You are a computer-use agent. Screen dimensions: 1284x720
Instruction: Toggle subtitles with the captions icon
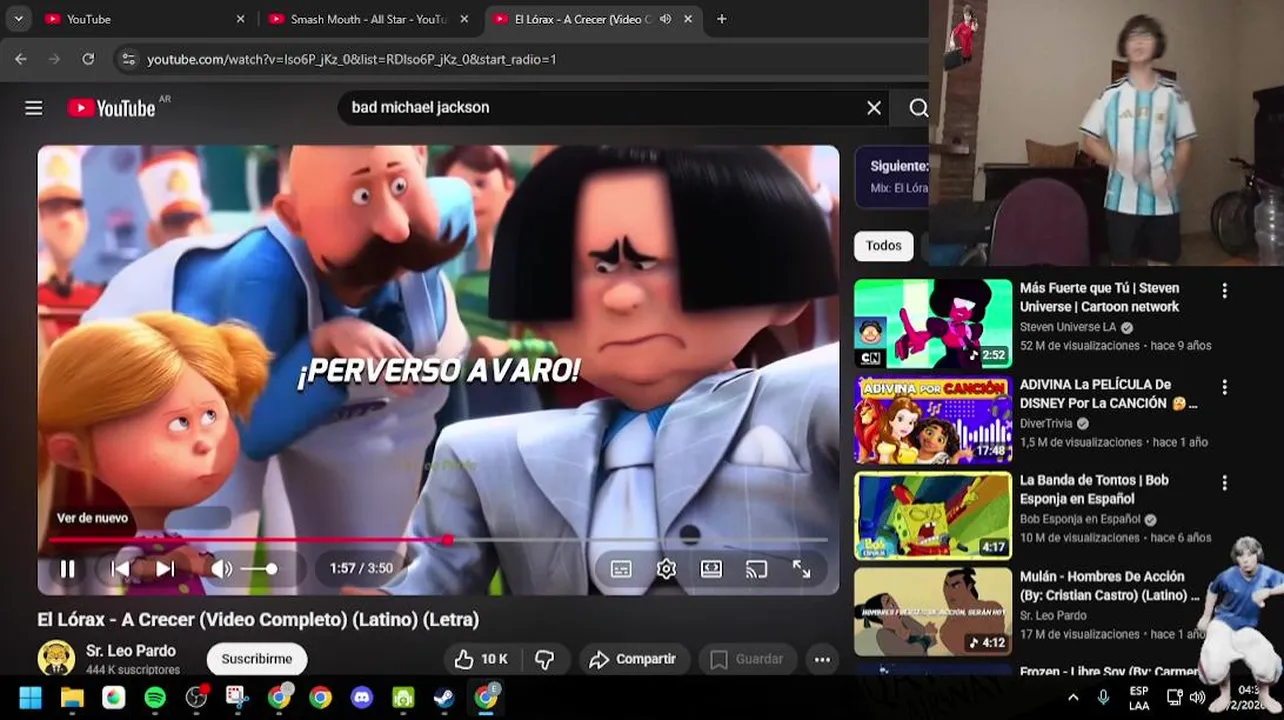coord(621,569)
